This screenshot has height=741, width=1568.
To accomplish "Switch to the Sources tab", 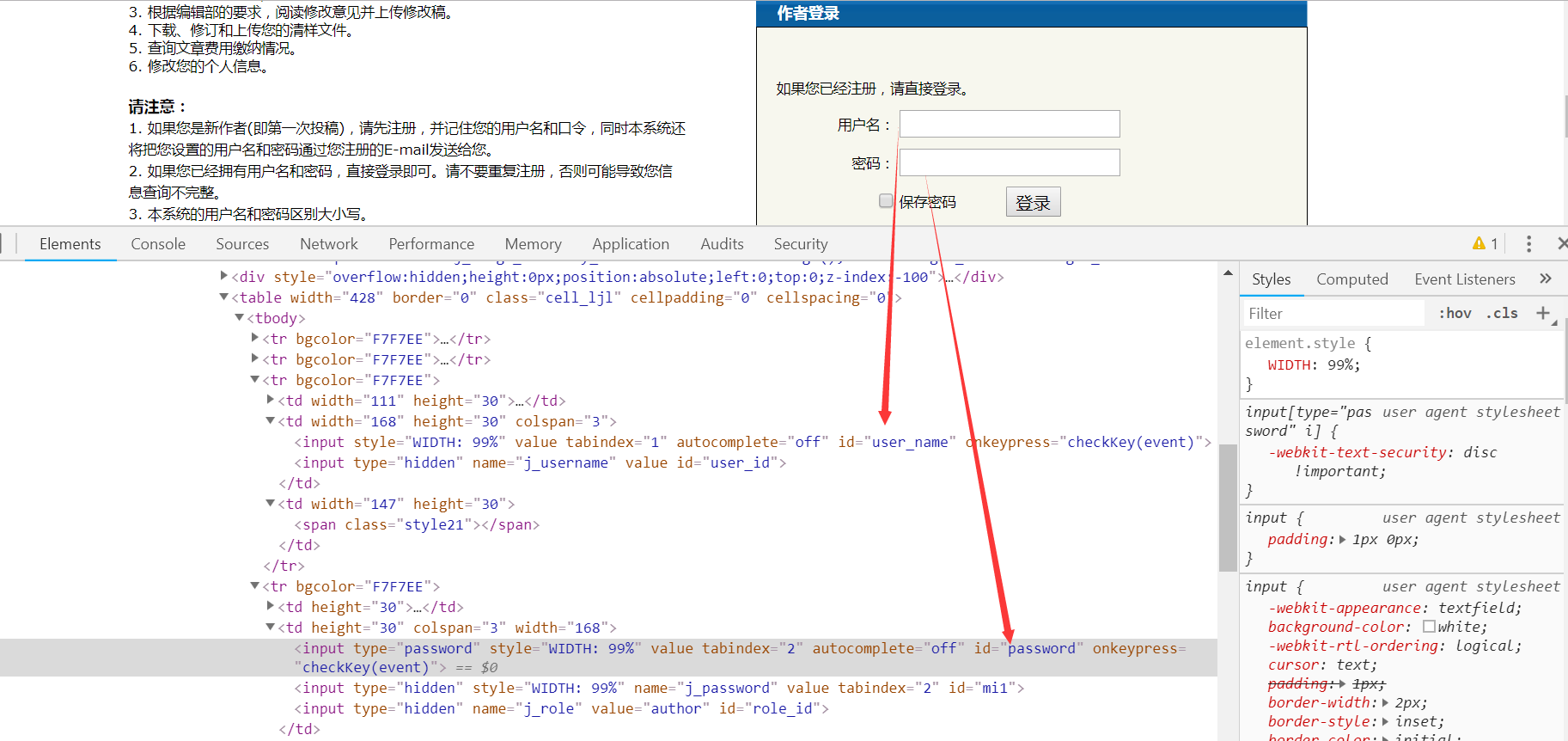I will [242, 244].
